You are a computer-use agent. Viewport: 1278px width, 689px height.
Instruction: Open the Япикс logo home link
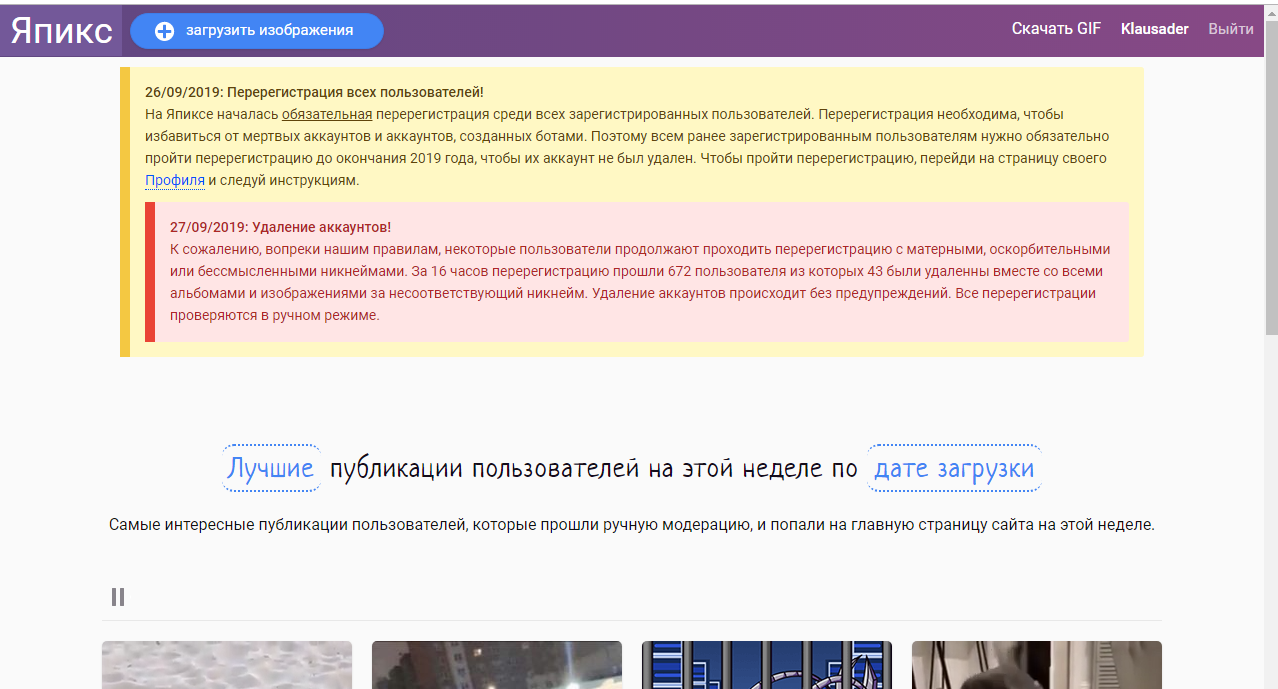[61, 30]
